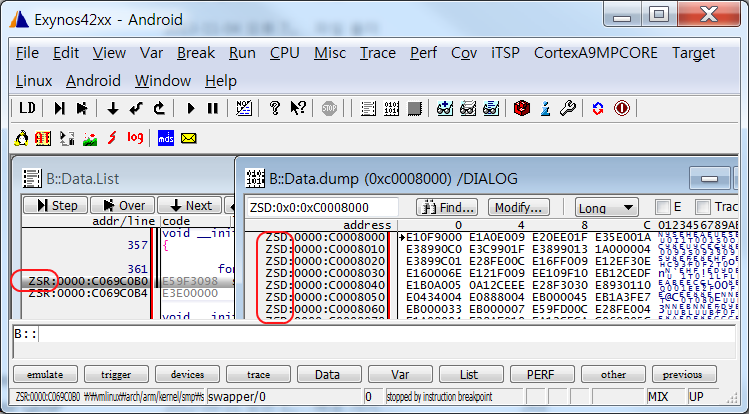The height and width of the screenshot is (414, 749).
Task: Open the Trace menu
Action: pyautogui.click(x=378, y=52)
